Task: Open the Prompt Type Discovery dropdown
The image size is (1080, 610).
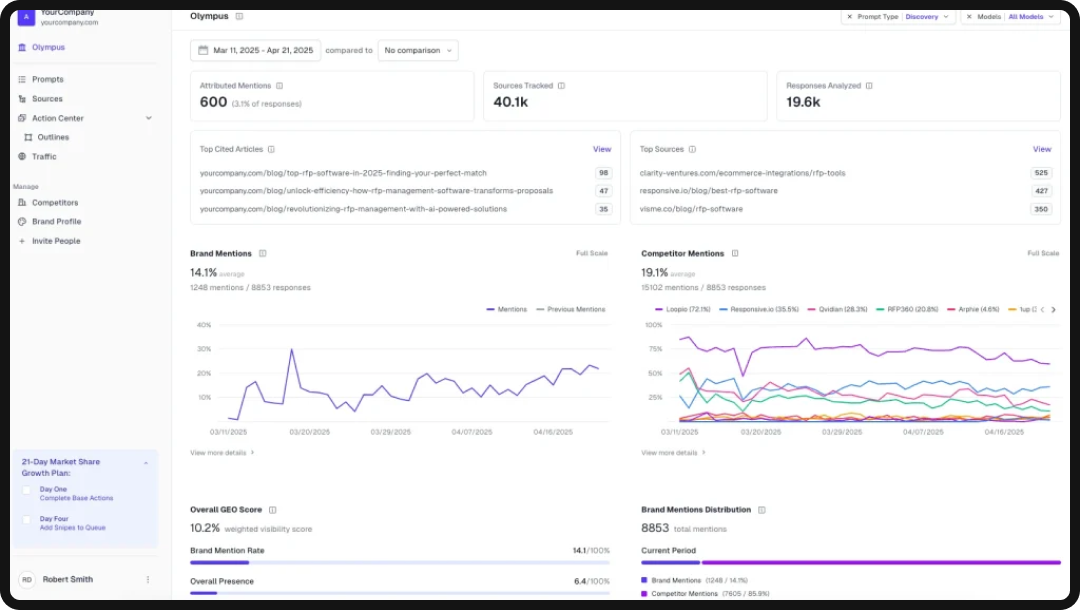Action: (924, 16)
